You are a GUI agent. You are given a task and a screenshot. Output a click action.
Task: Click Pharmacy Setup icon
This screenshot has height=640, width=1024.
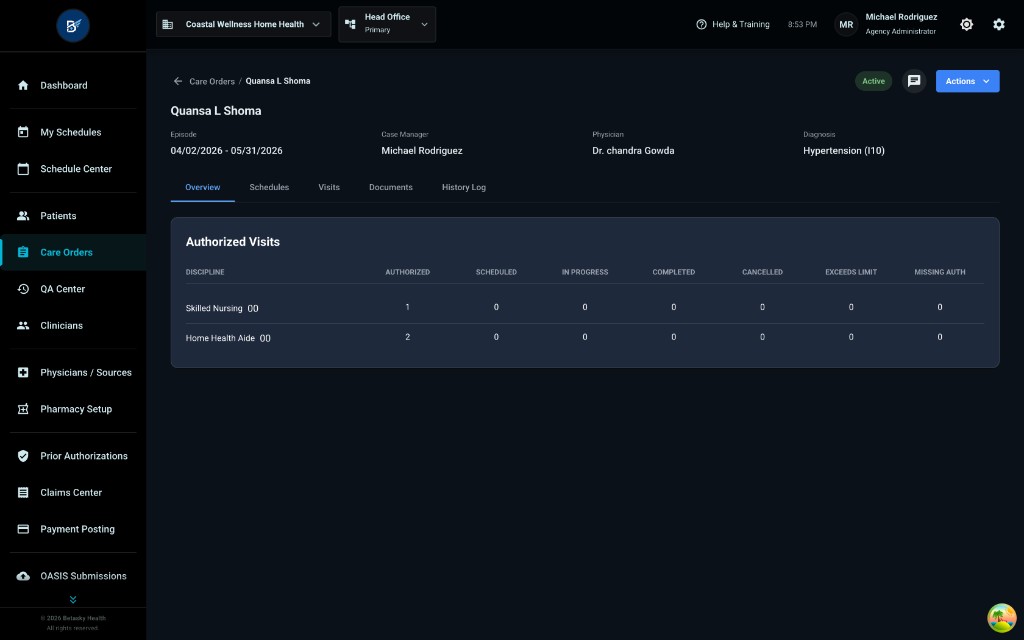(23, 409)
